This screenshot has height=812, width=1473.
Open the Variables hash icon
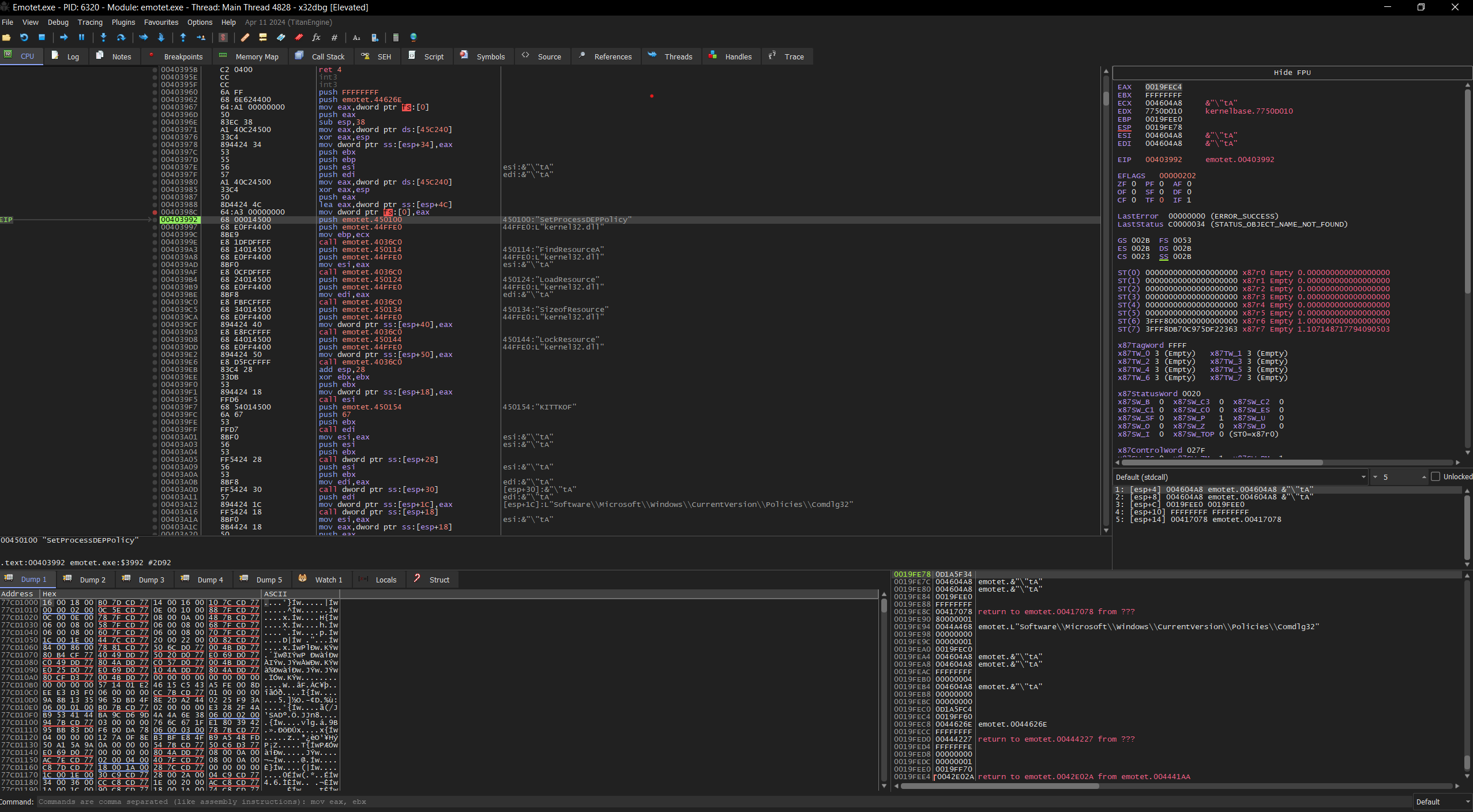(334, 37)
